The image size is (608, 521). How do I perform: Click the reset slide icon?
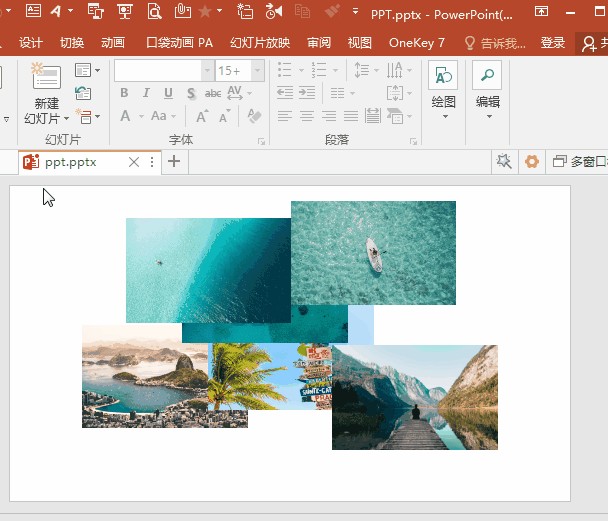point(82,93)
